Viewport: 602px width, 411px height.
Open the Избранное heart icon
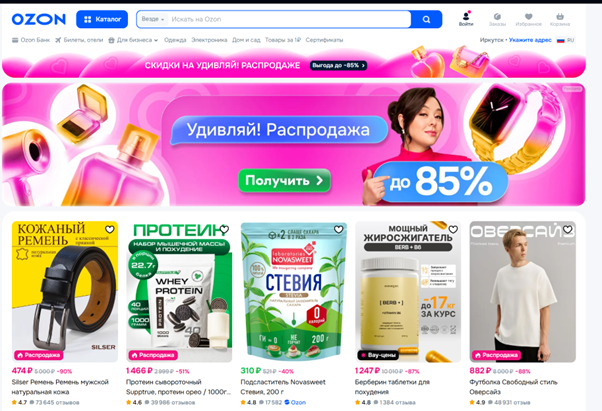pyautogui.click(x=529, y=20)
